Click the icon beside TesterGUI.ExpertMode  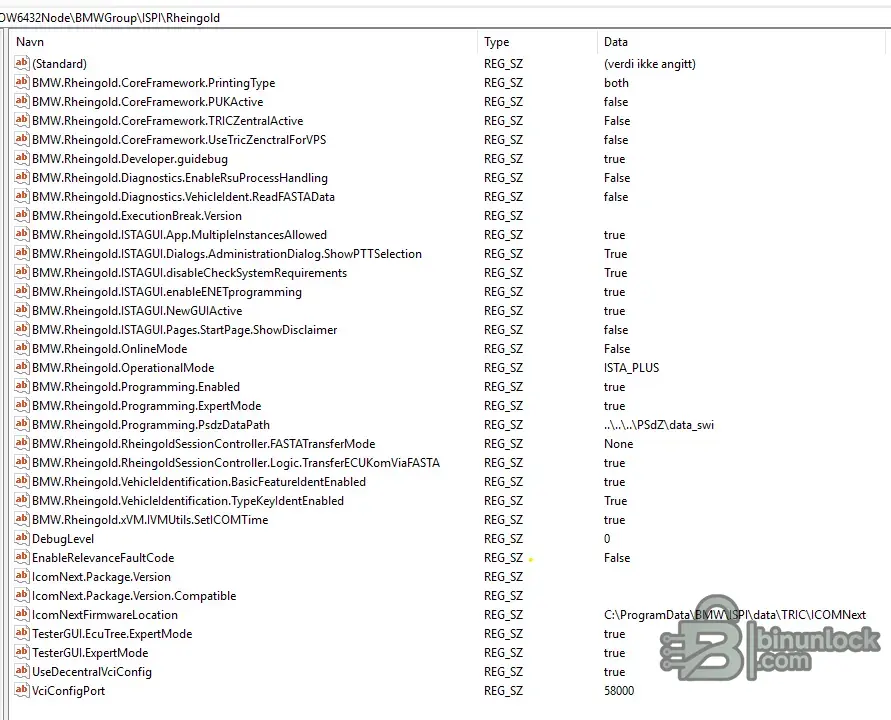(x=22, y=653)
